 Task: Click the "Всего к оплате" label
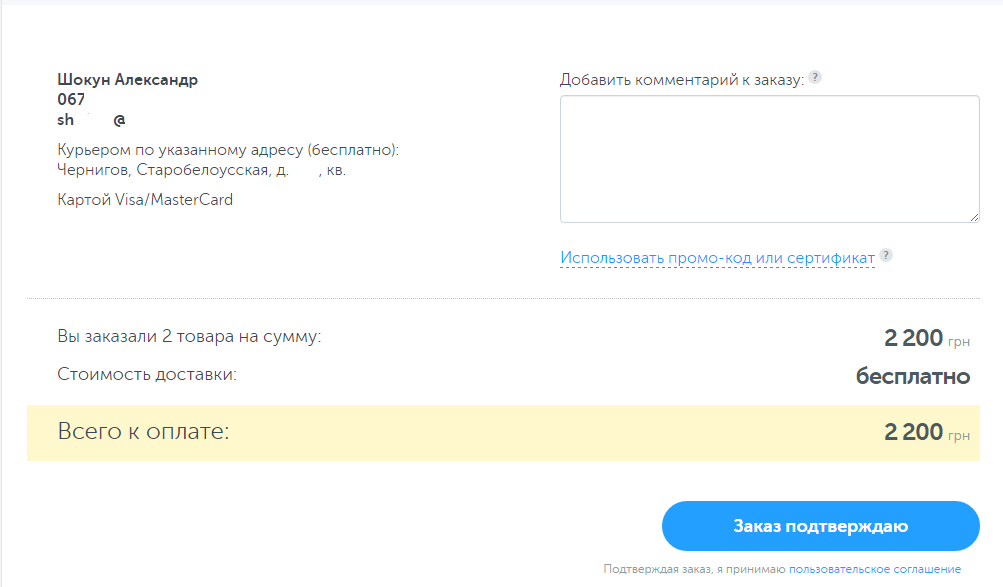144,432
